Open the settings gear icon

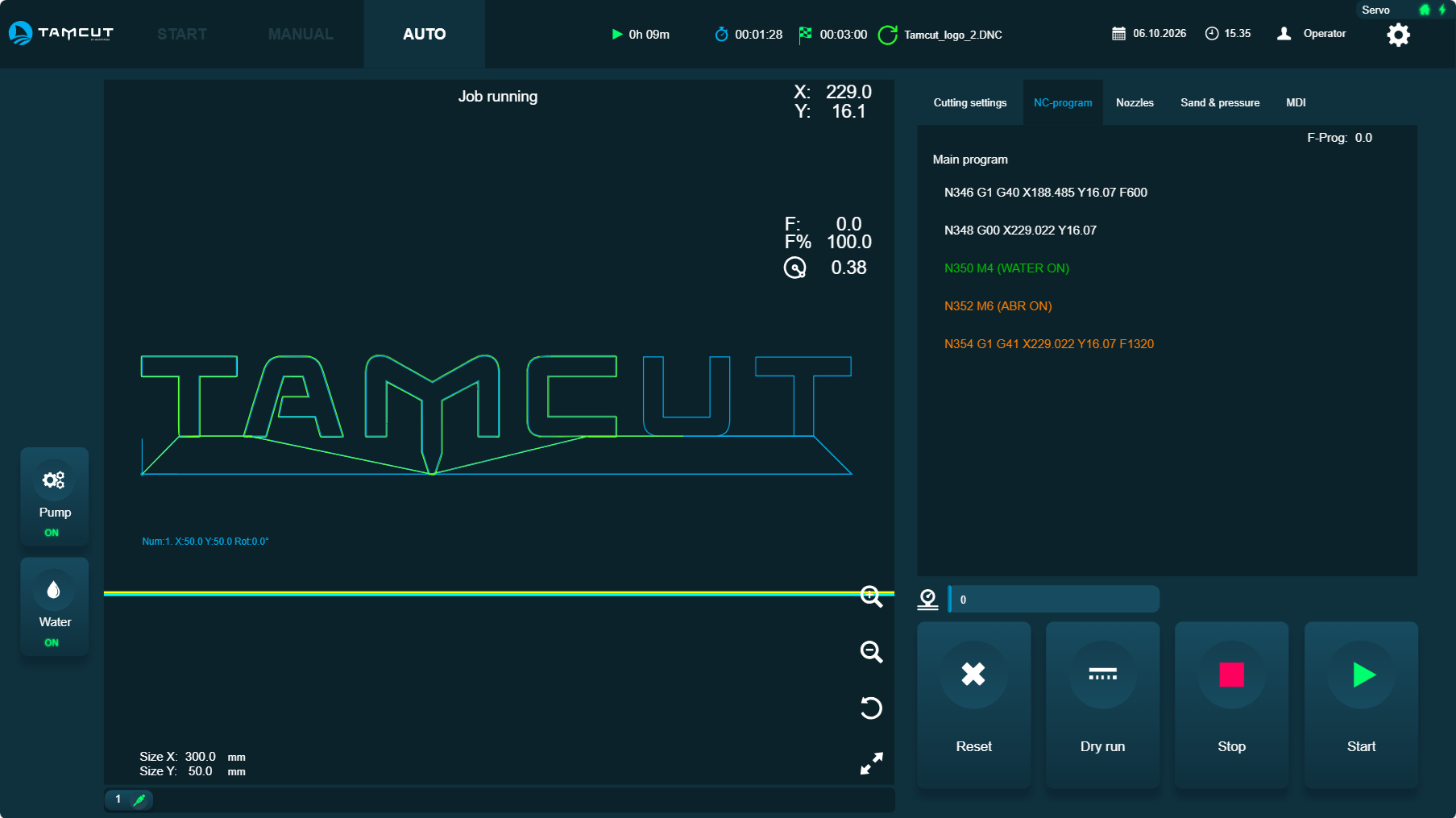(1398, 35)
